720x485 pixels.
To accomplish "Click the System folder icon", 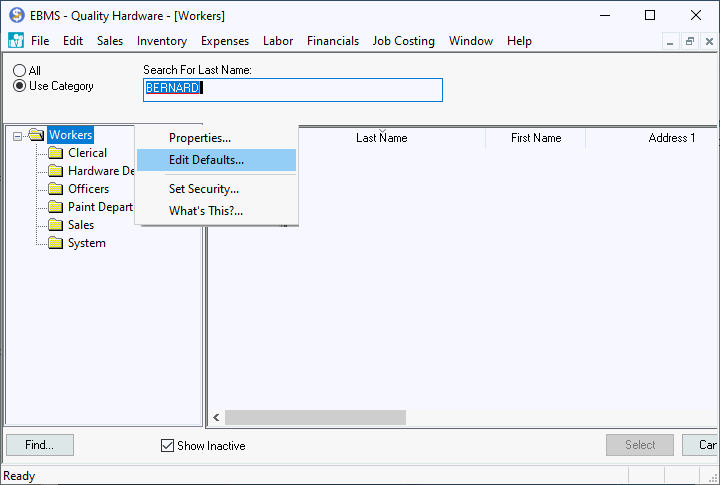I will pos(56,243).
